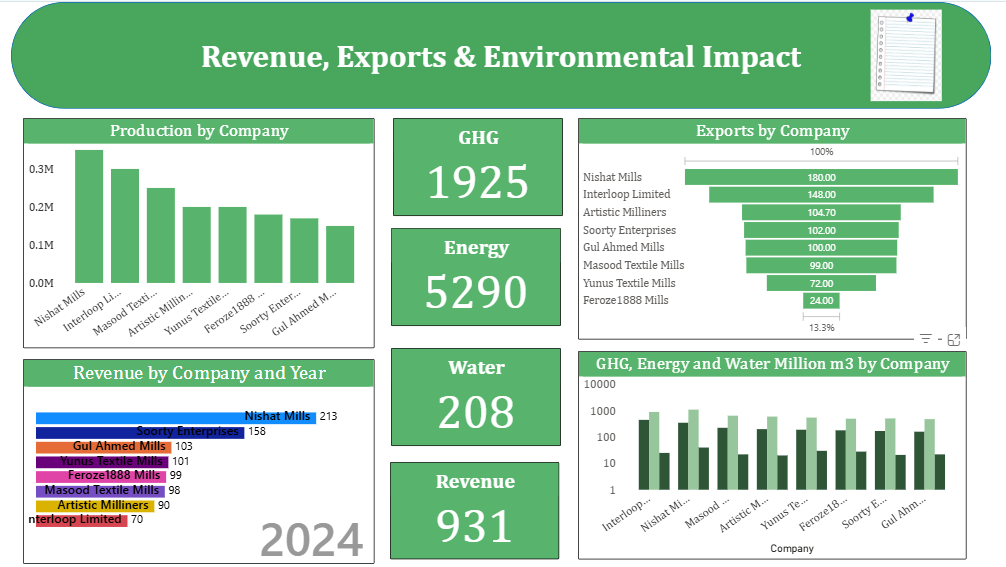Click the Revenue by Company and Year title

click(x=199, y=373)
